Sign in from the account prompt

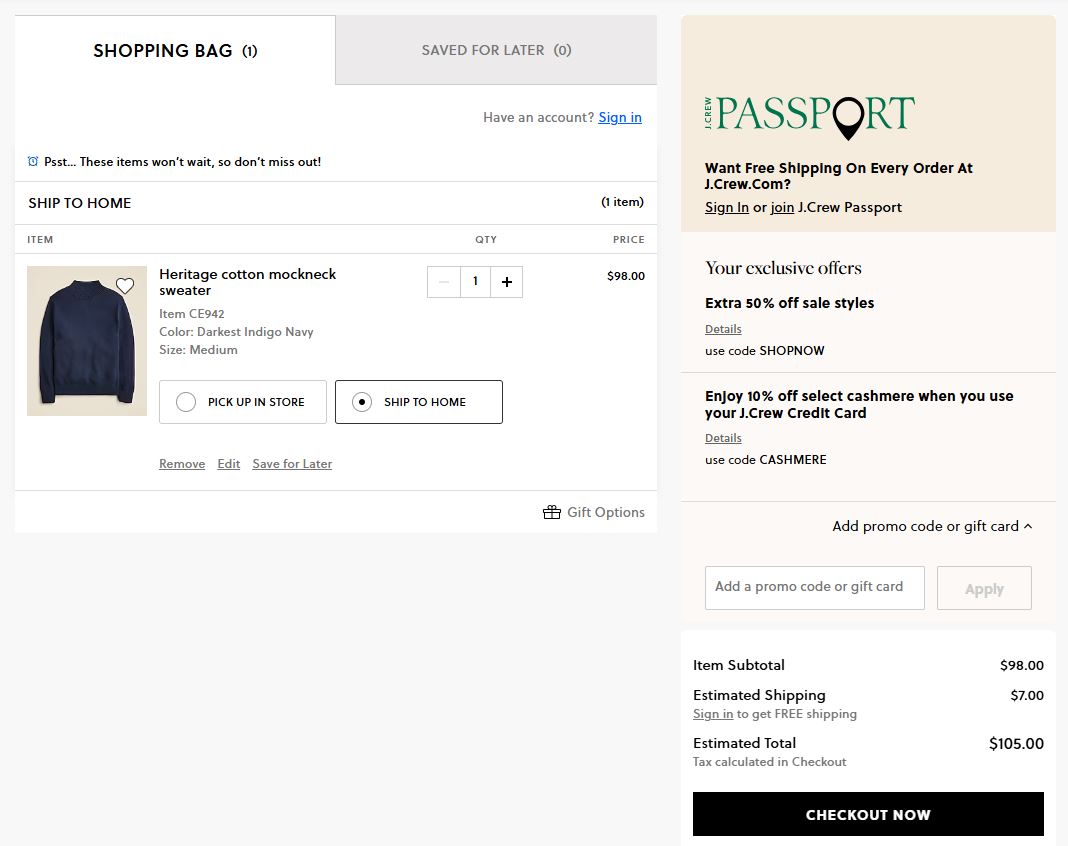pos(620,117)
